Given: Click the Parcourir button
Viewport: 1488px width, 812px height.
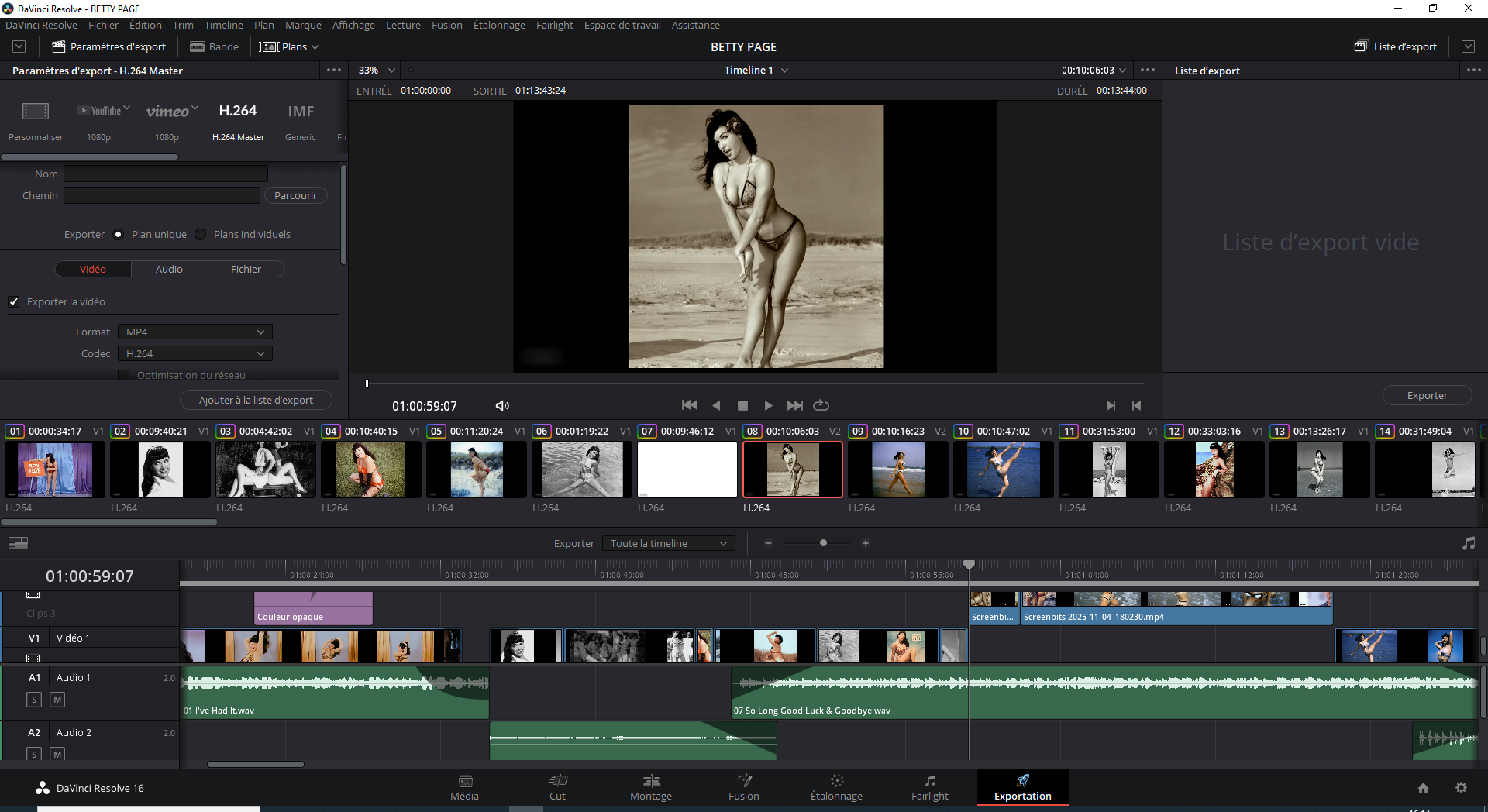Looking at the screenshot, I should [295, 196].
